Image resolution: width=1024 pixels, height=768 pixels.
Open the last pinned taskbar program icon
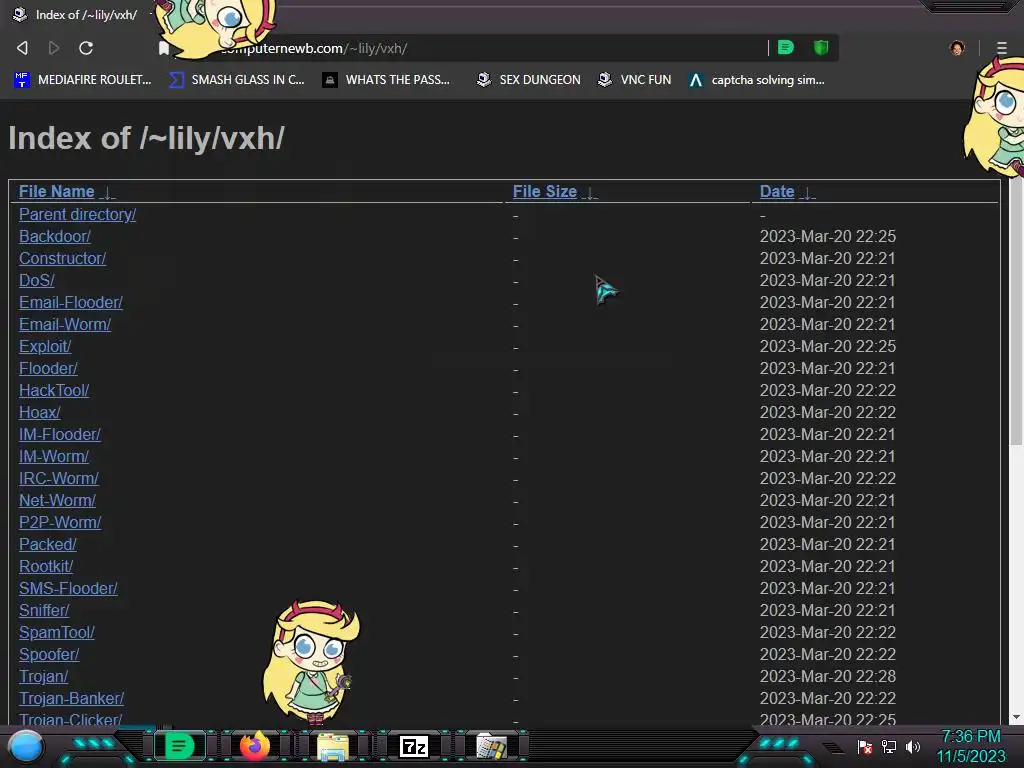pyautogui.click(x=491, y=746)
